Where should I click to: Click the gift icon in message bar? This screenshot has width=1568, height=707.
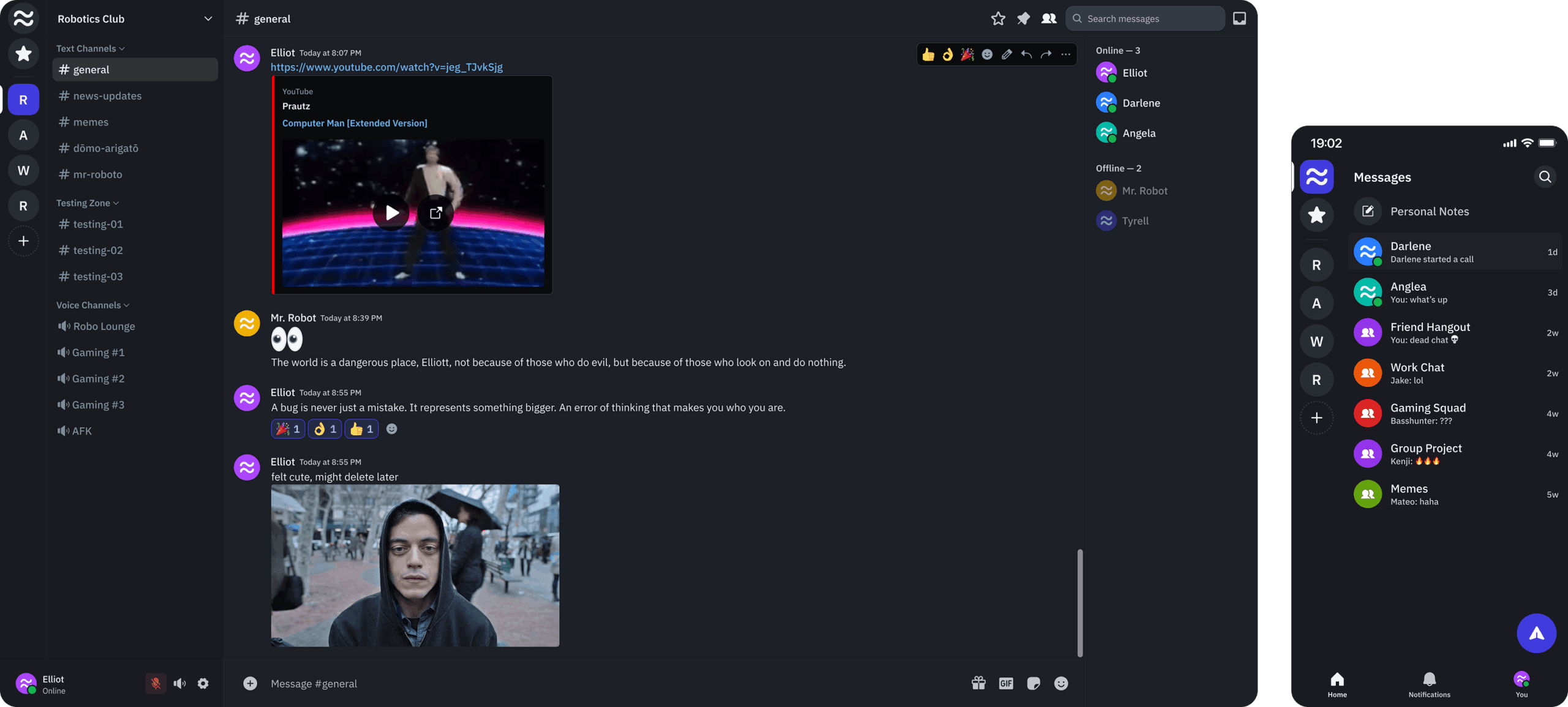click(x=978, y=683)
